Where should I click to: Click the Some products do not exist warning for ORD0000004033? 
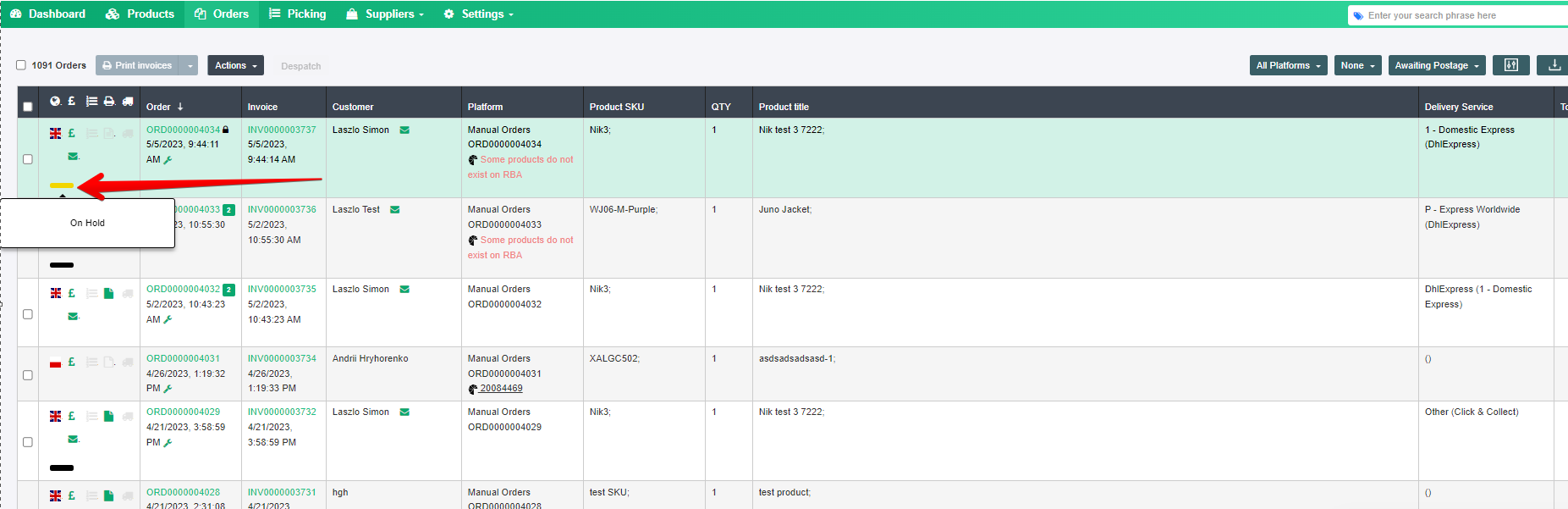pos(520,247)
